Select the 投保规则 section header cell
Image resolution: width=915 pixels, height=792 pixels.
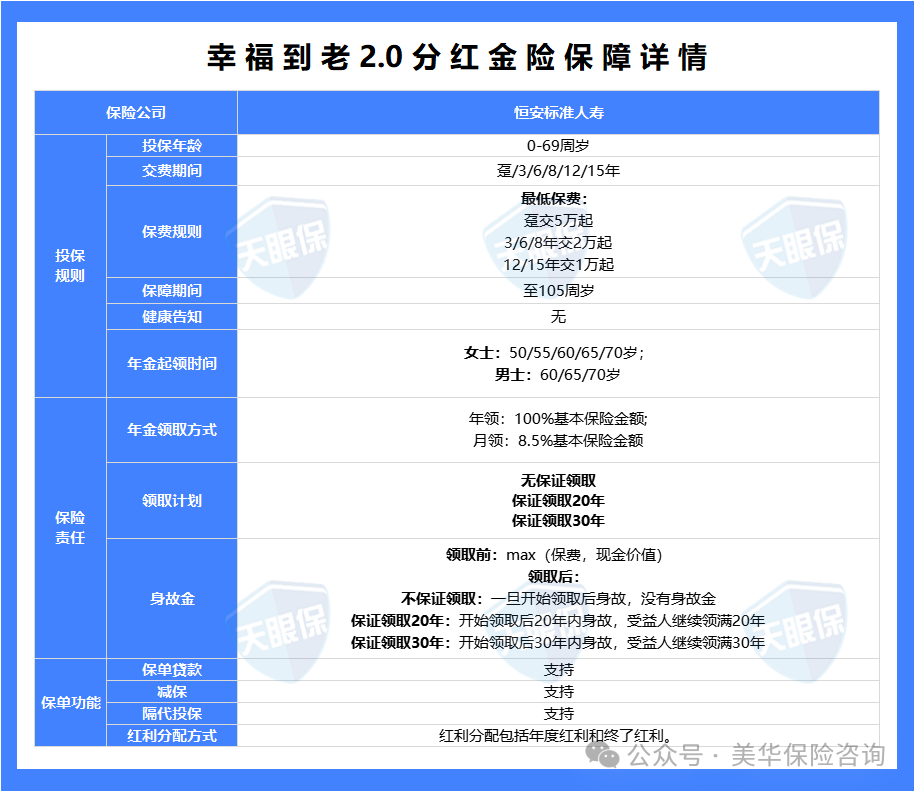[70, 265]
